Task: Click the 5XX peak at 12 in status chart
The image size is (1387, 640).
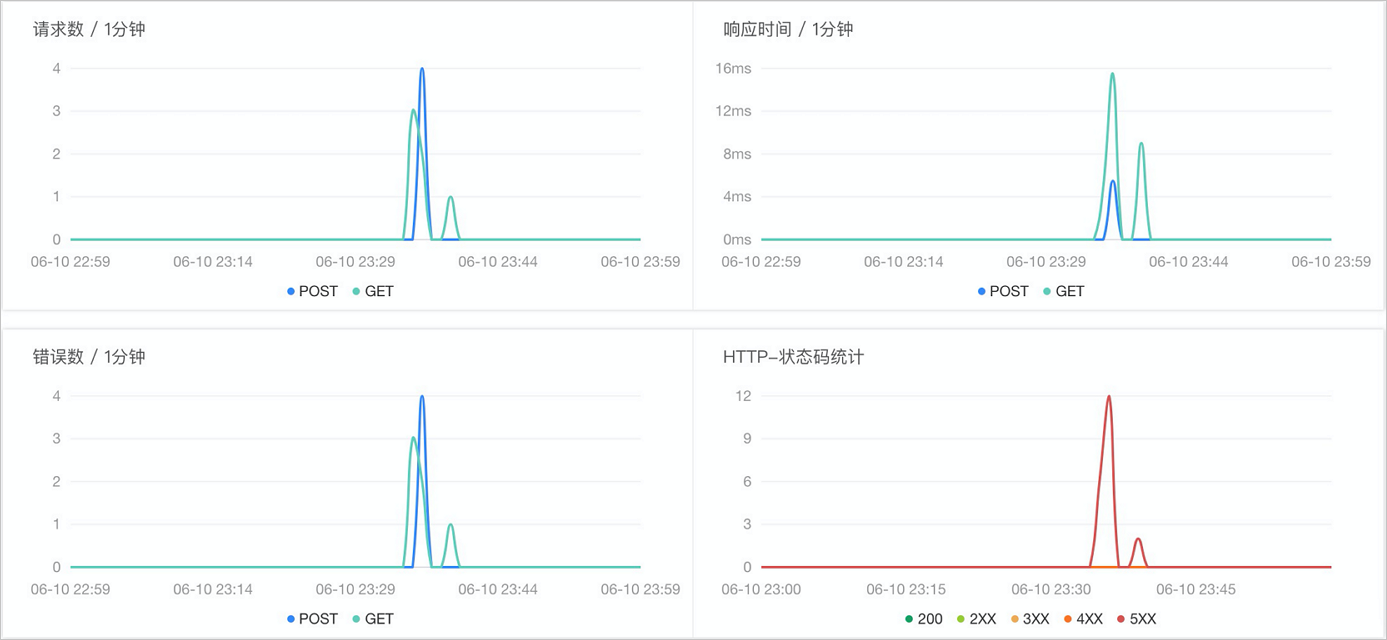Action: pos(1108,396)
